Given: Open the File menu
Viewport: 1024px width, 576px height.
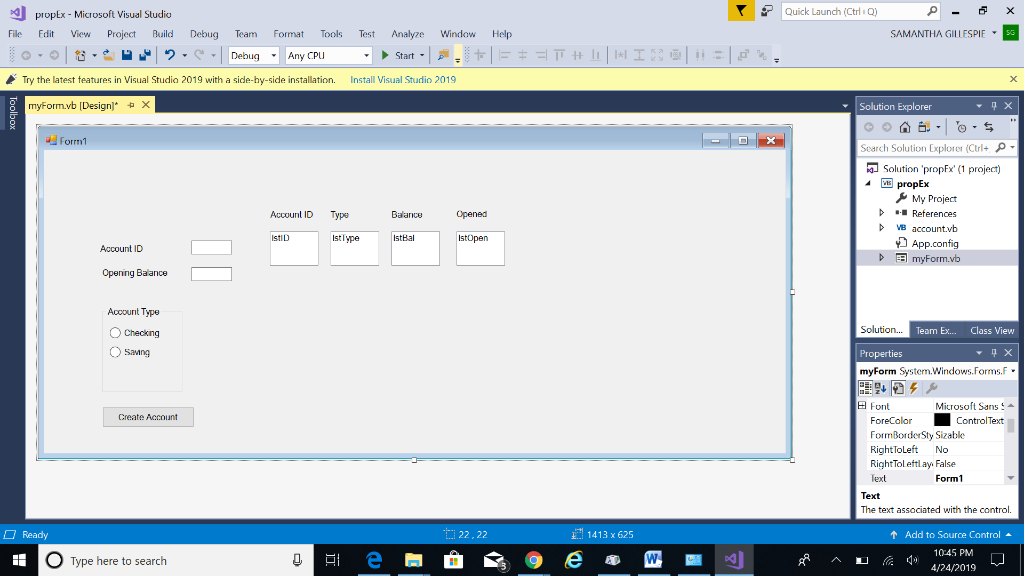Looking at the screenshot, I should pos(15,34).
